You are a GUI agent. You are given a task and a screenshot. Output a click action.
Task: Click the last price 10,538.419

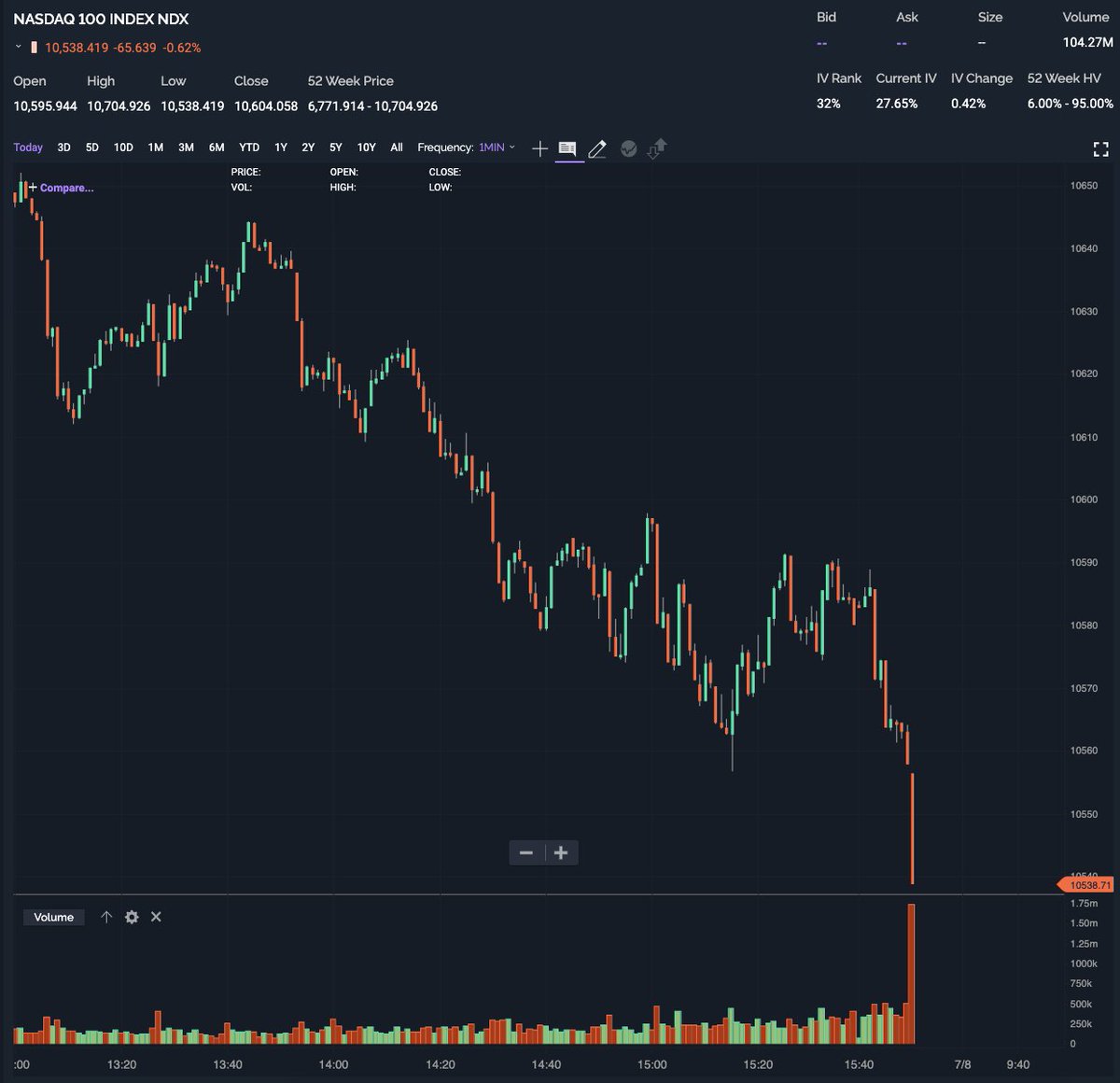pyautogui.click(x=77, y=48)
